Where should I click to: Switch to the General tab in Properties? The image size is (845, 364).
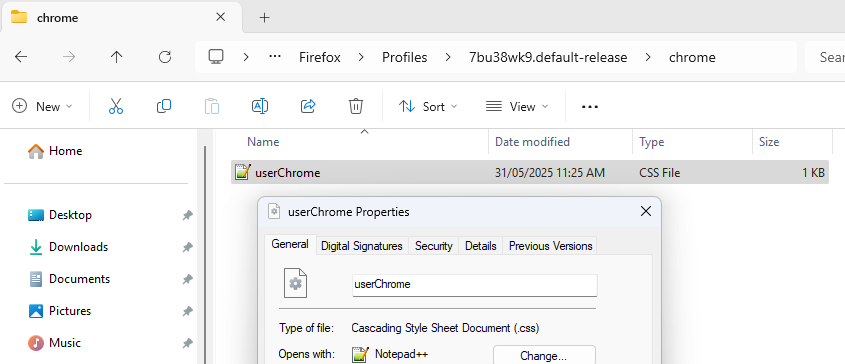tap(290, 244)
